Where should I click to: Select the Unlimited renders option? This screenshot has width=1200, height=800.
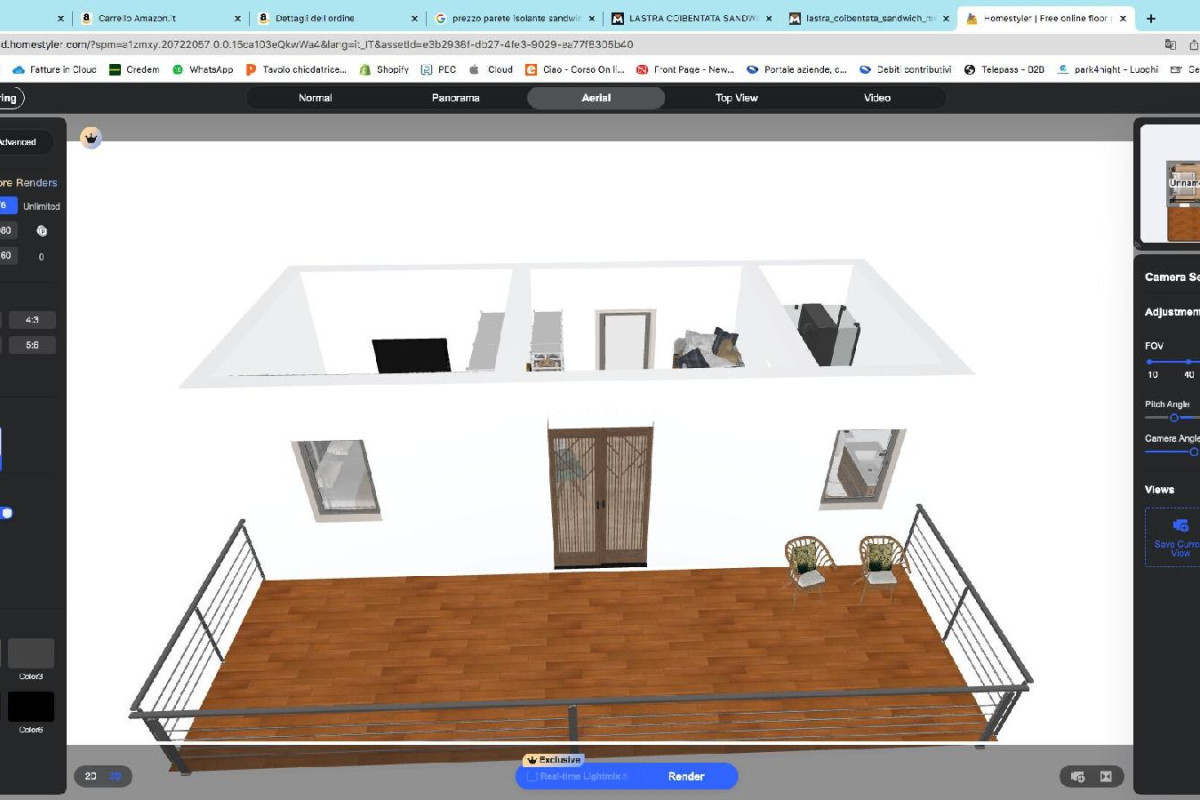pyautogui.click(x=42, y=206)
